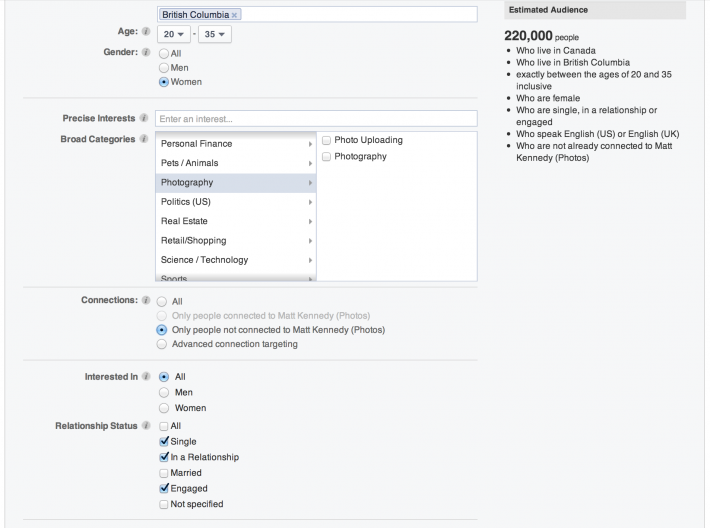Open the maximum age dropdown showing 35
710x528 pixels.
click(215, 34)
